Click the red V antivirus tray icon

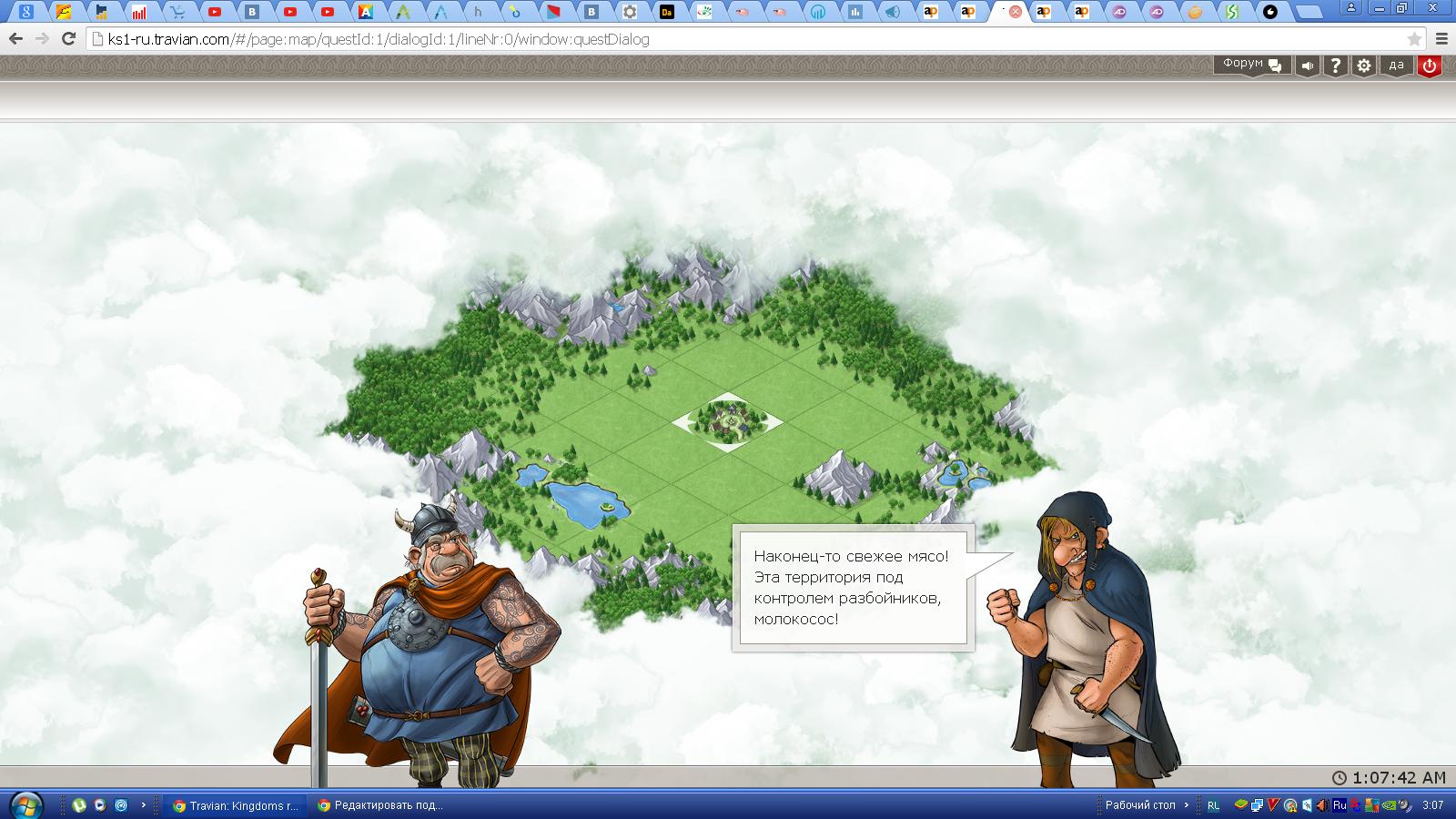pos(1274,805)
